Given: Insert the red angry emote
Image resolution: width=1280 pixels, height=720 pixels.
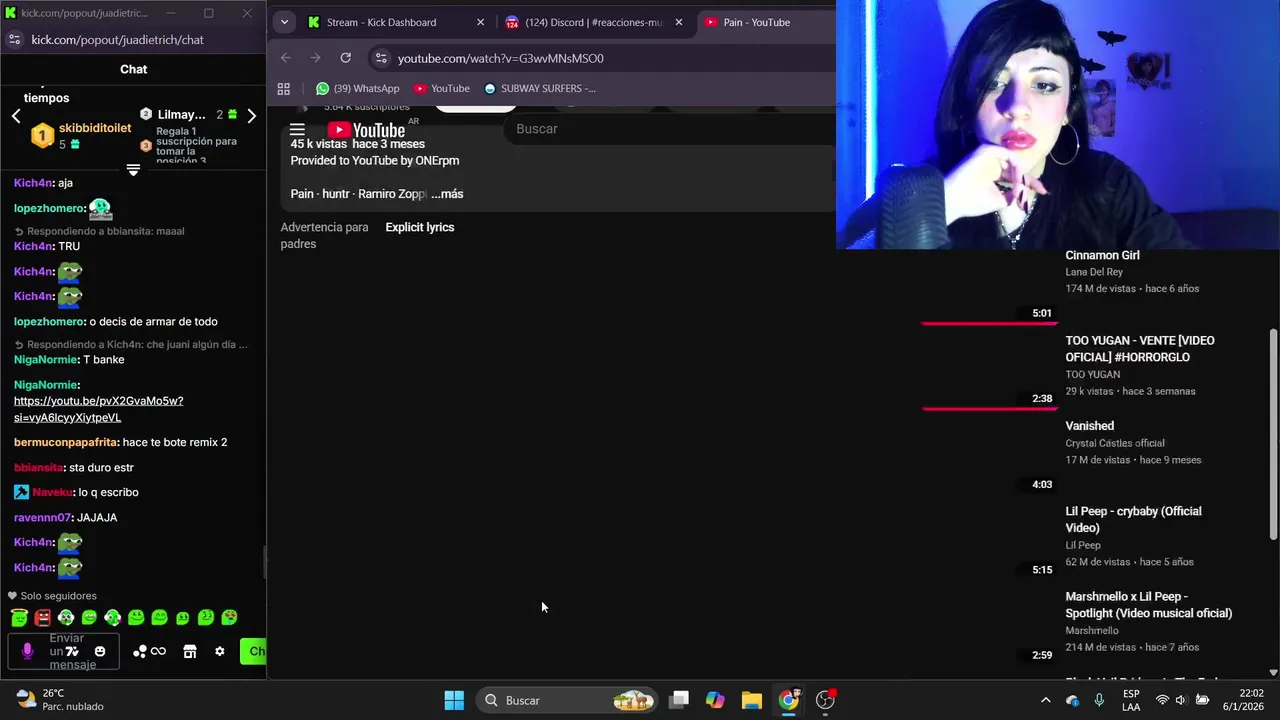Looking at the screenshot, I should (x=42, y=618).
